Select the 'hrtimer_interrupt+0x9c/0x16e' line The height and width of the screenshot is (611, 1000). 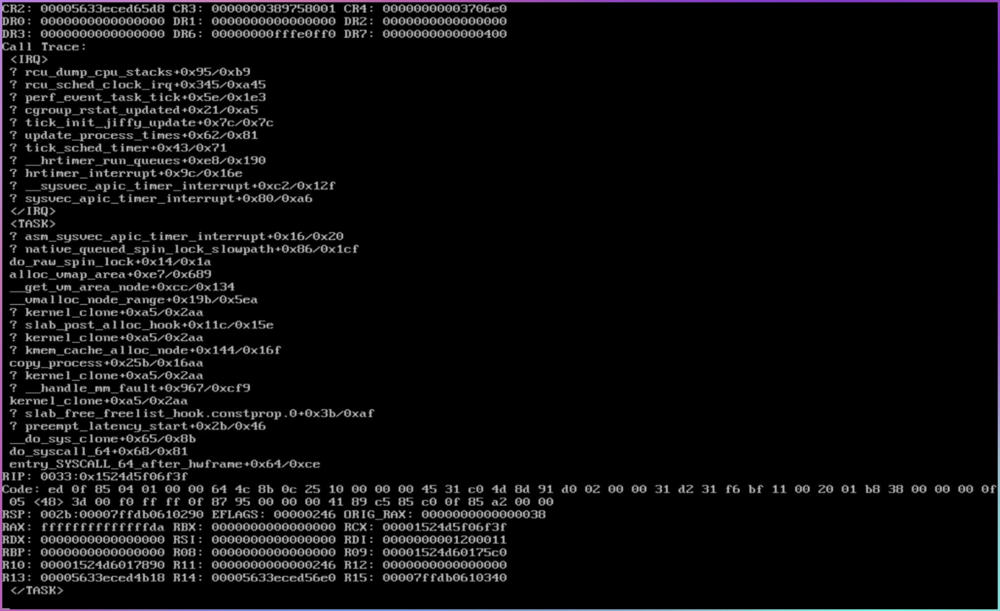point(126,173)
